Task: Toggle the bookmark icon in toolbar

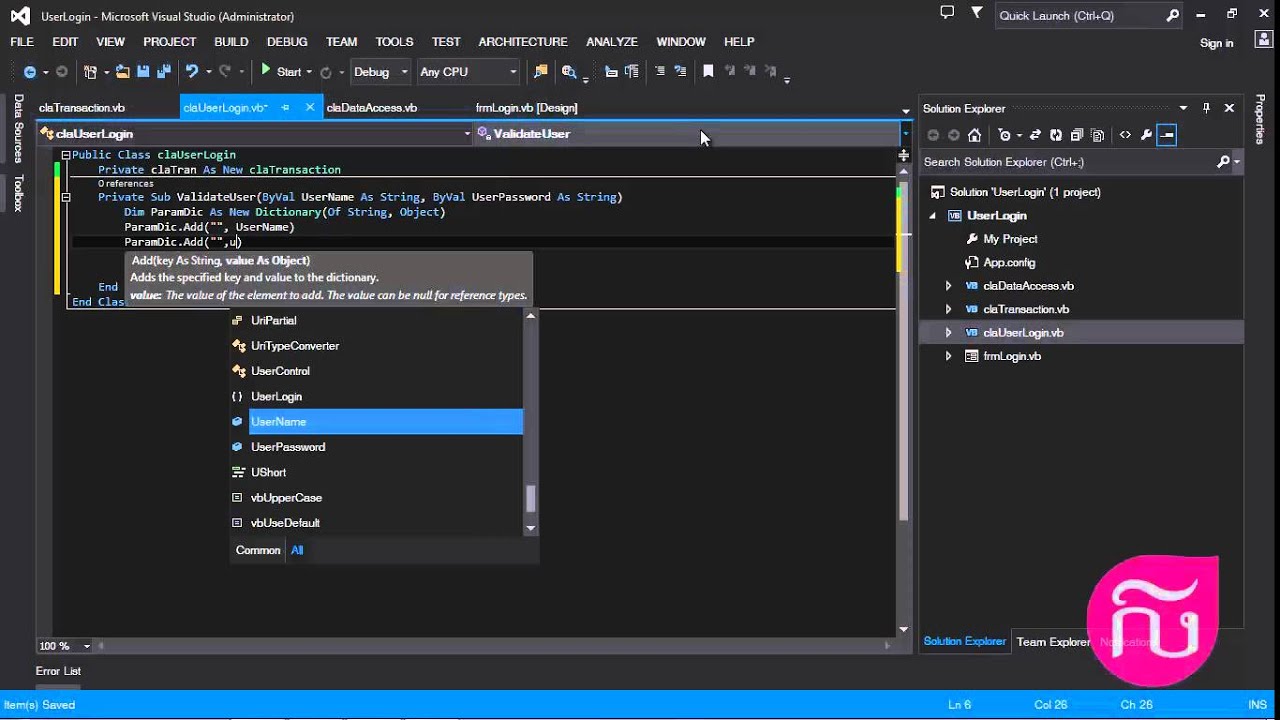Action: [x=708, y=72]
